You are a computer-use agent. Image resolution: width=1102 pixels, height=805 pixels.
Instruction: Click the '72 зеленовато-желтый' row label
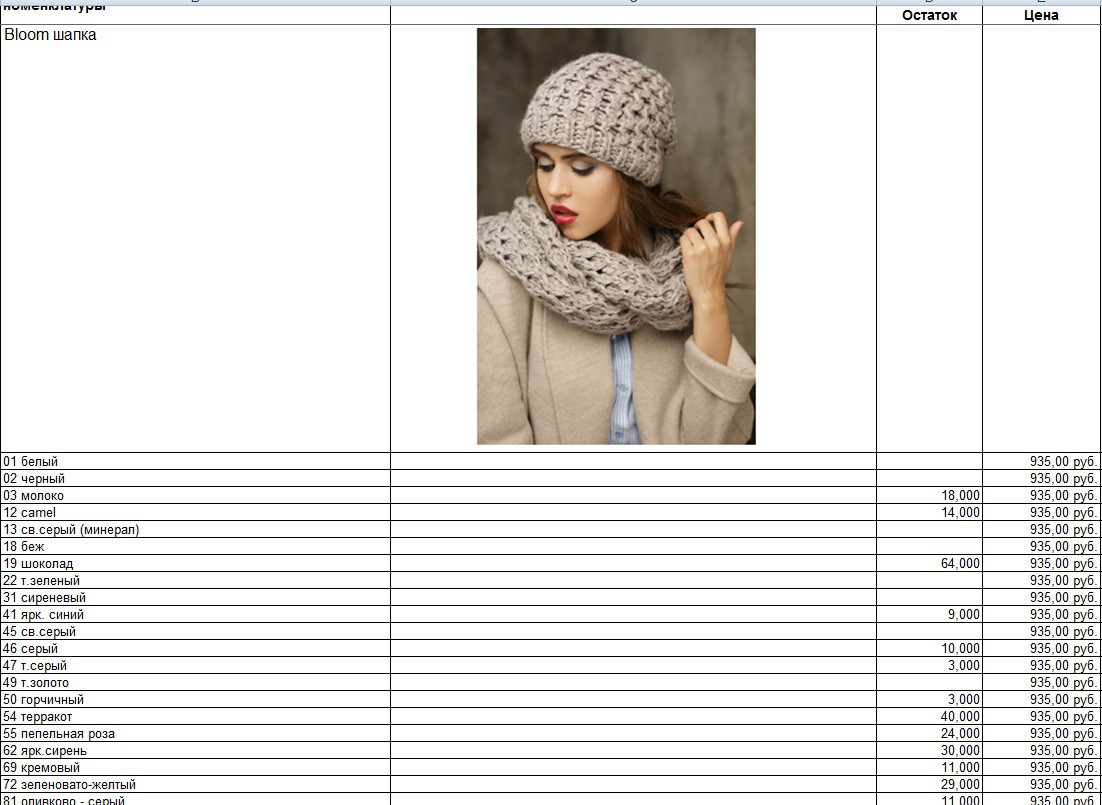pos(70,785)
